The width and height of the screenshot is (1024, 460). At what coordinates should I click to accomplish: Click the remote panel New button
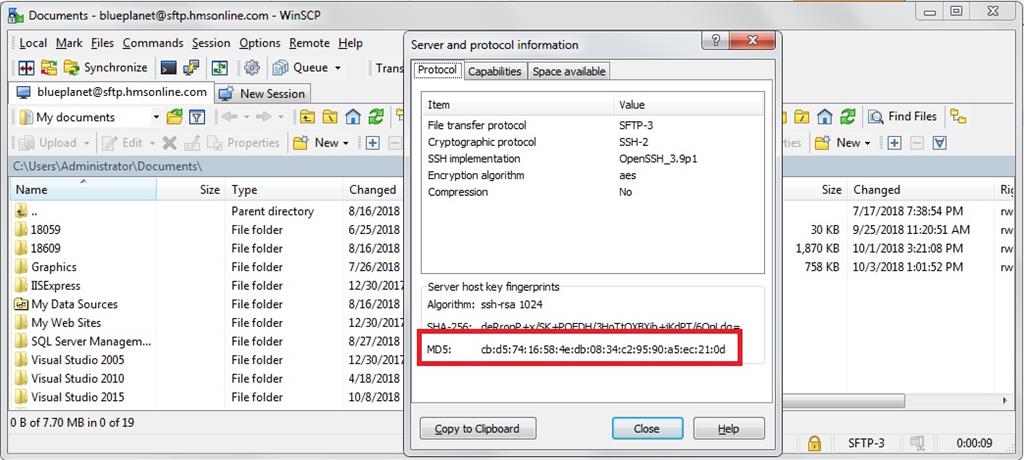pos(838,142)
